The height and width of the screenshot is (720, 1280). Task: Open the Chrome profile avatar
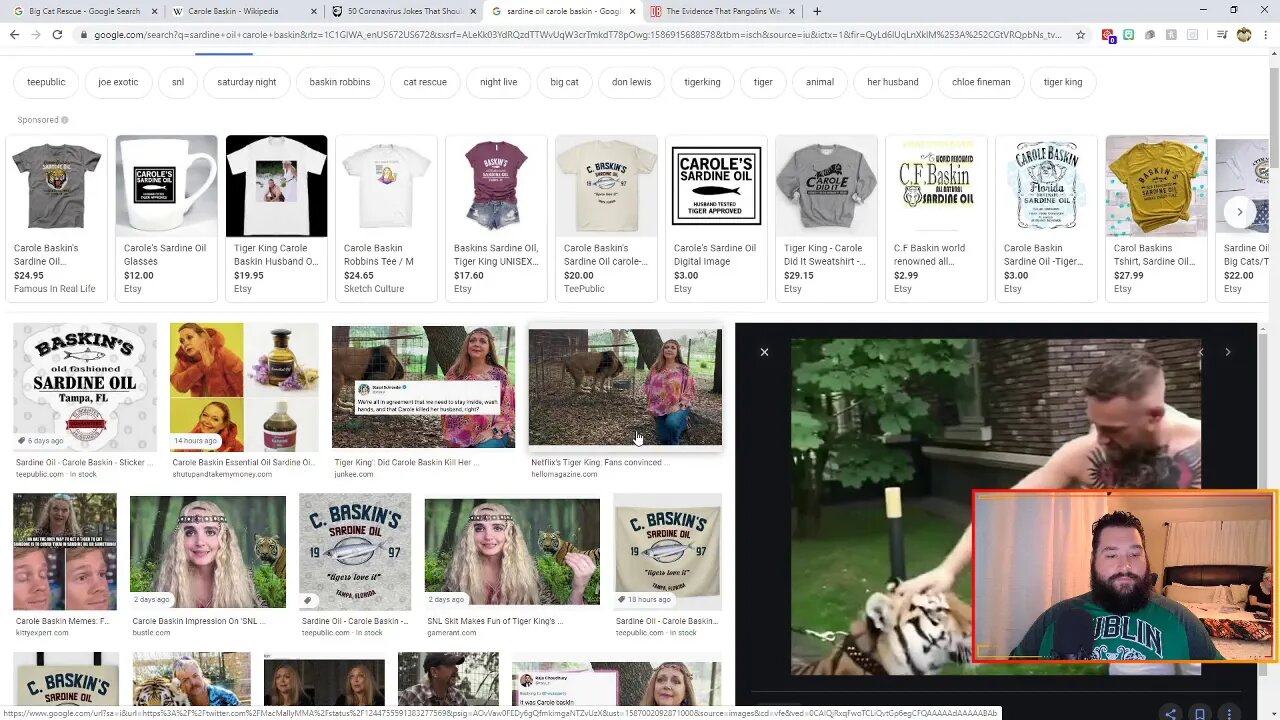(1243, 34)
